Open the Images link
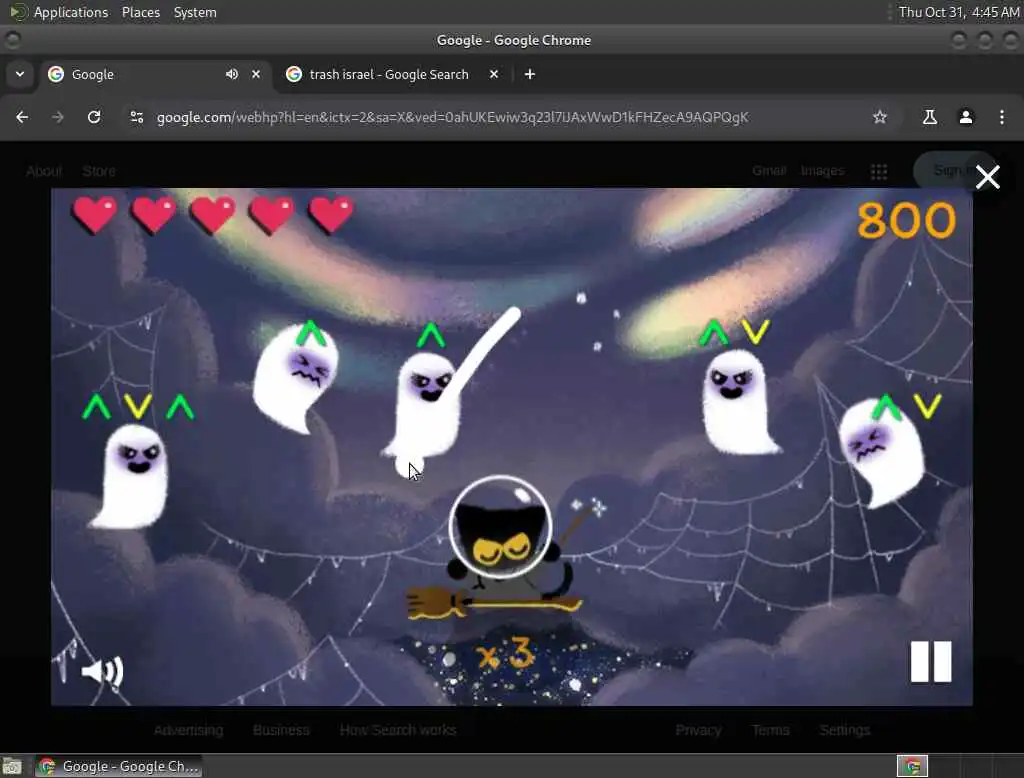This screenshot has width=1024, height=778. (x=822, y=170)
